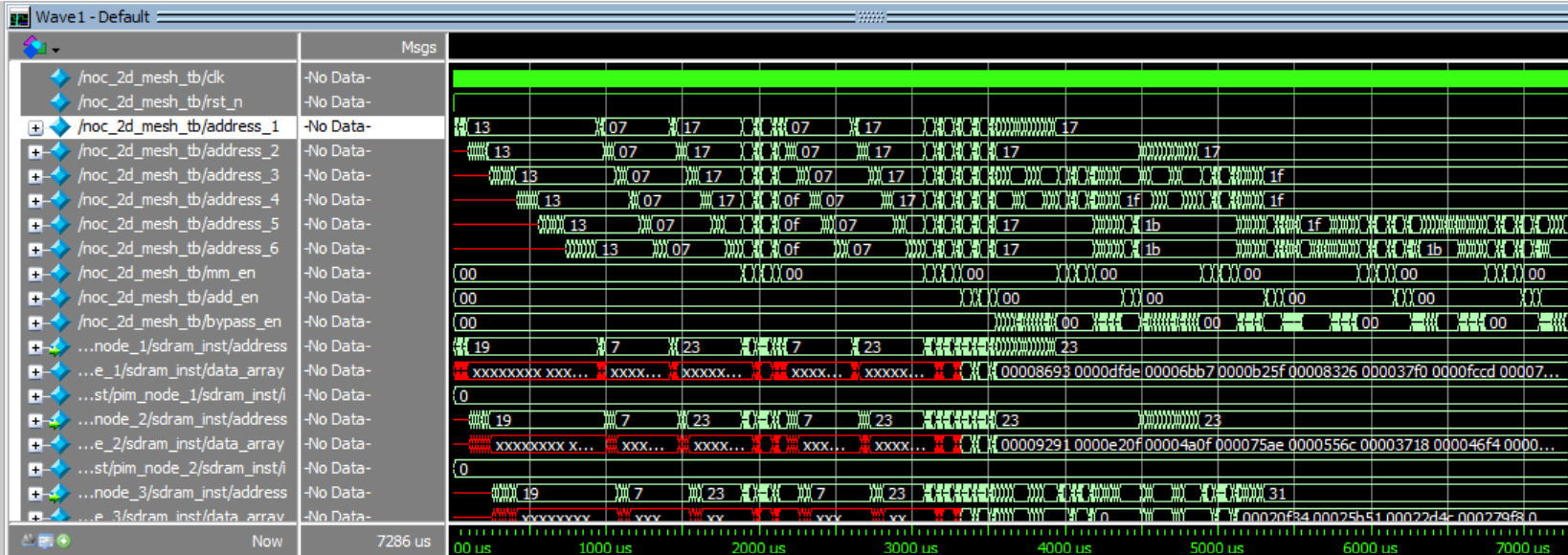Click the grid and timeline icon at bottom-left

pyautogui.click(x=45, y=541)
